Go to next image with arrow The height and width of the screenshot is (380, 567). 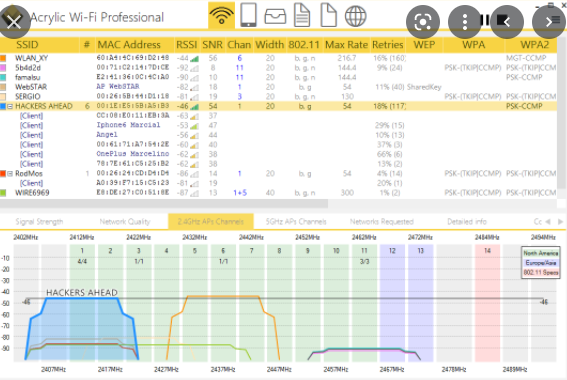point(549,22)
